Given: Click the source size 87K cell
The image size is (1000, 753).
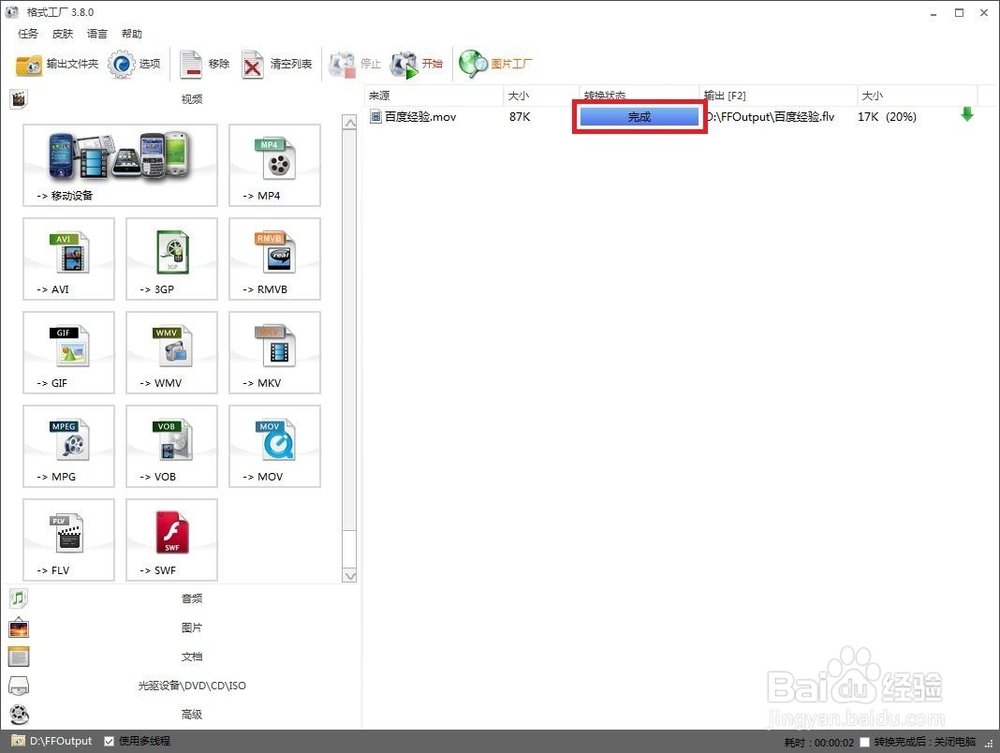Looking at the screenshot, I should pyautogui.click(x=519, y=117).
